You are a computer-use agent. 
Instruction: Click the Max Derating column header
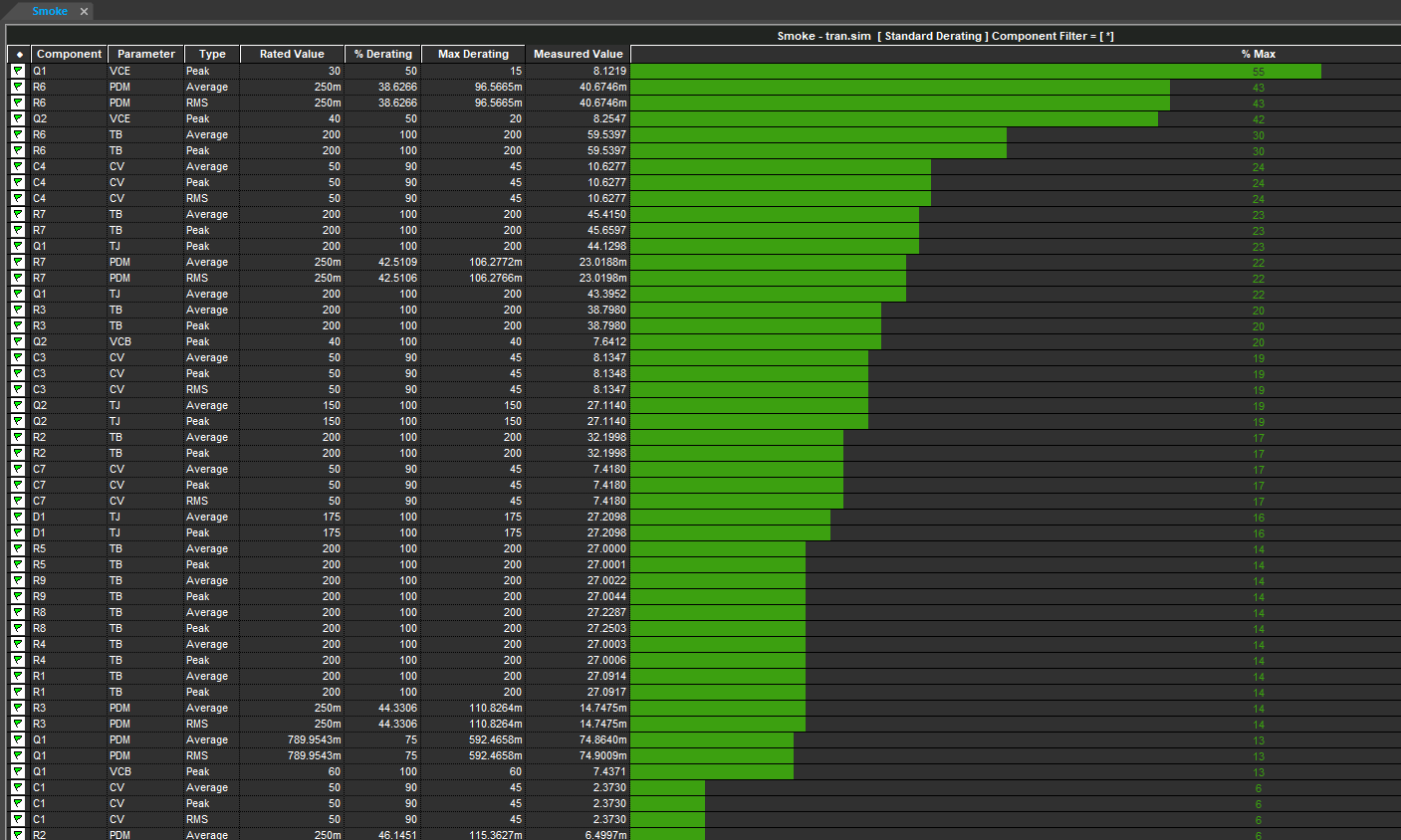pyautogui.click(x=473, y=54)
